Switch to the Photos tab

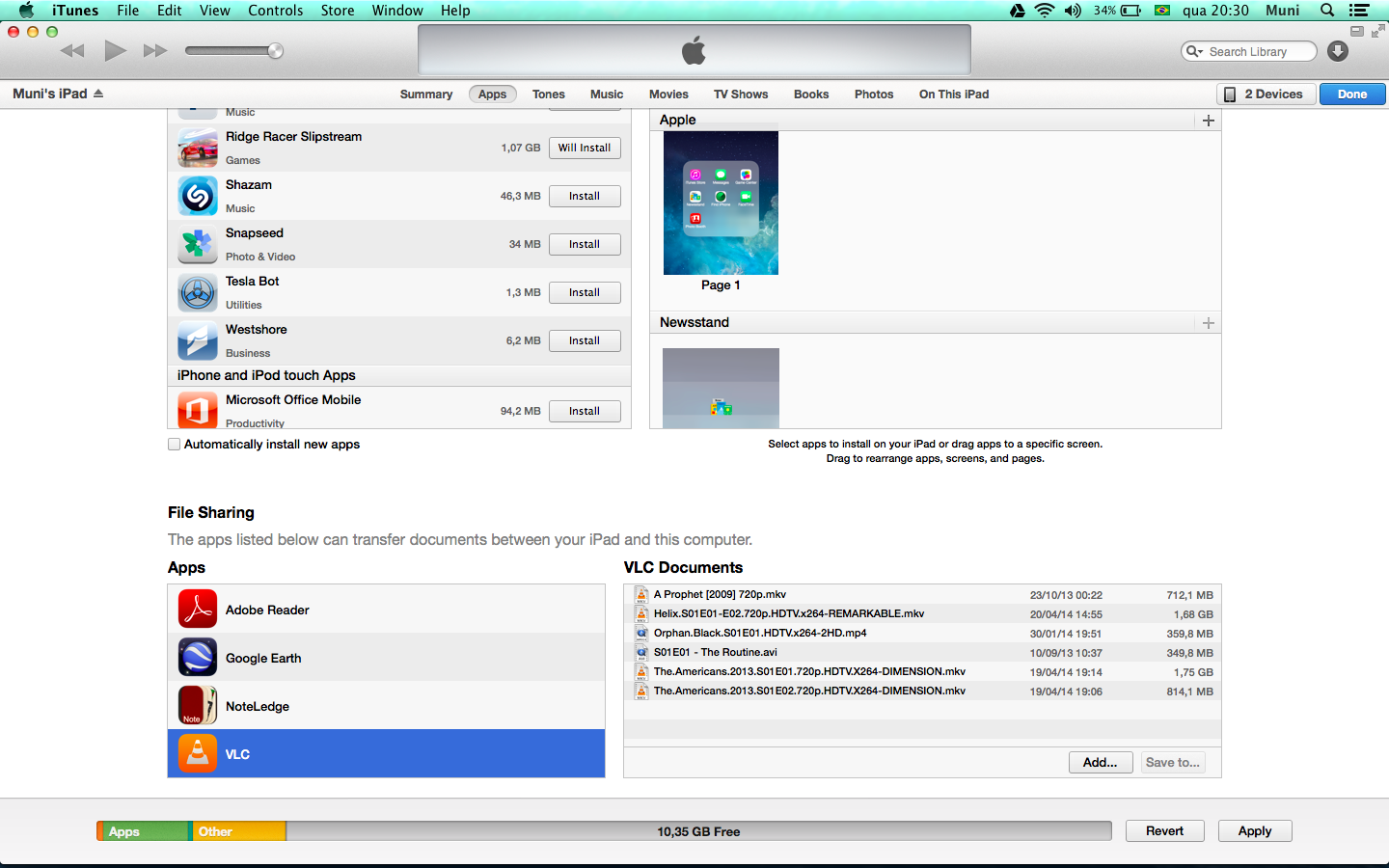point(874,95)
